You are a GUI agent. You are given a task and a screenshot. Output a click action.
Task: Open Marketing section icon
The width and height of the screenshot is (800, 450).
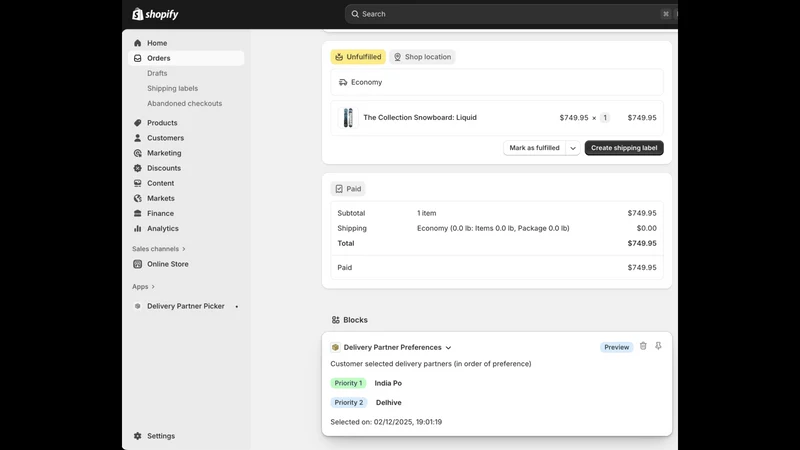pyautogui.click(x=138, y=153)
